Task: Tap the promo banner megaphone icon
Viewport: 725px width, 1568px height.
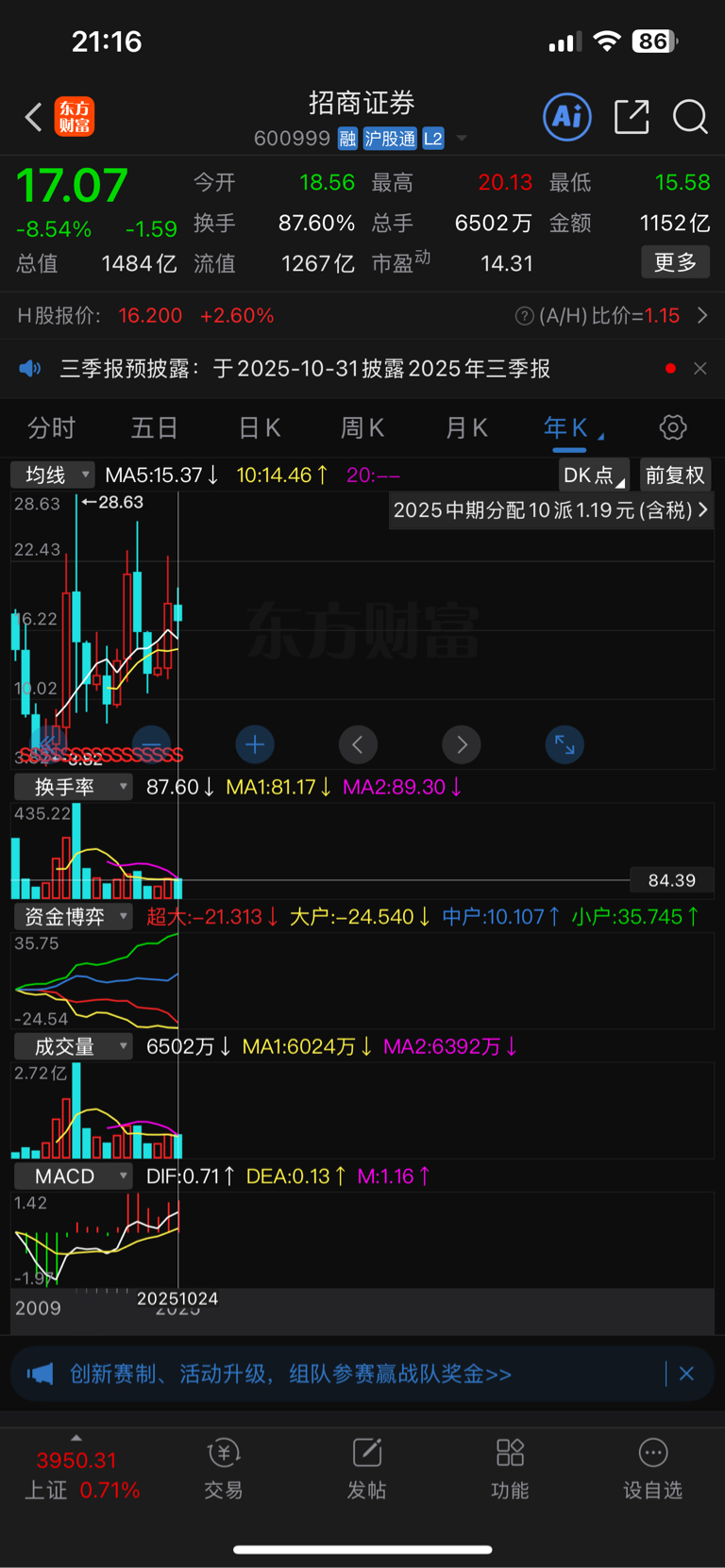Action: coord(40,1374)
